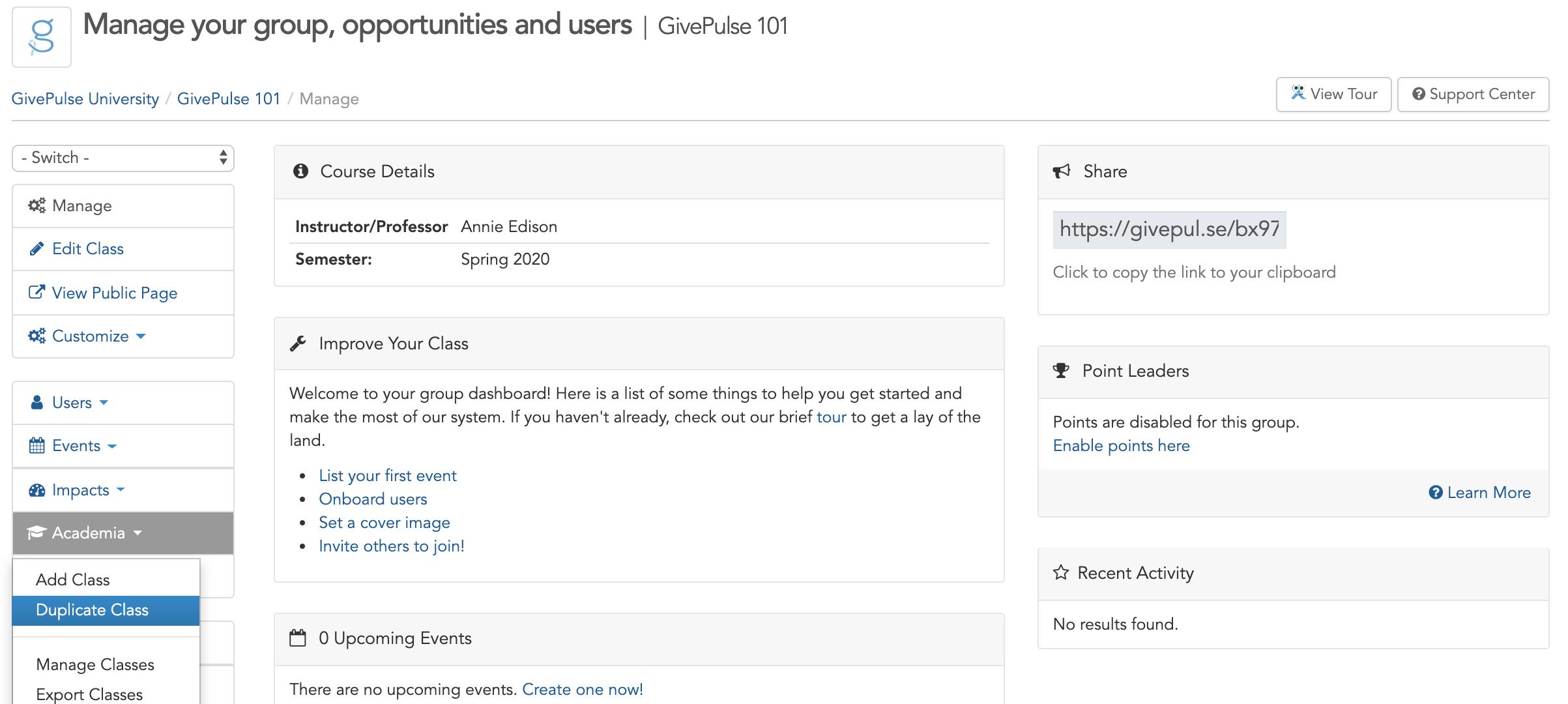Screen dimensions: 1568x704
Task: Click Set a cover image link
Action: (384, 523)
